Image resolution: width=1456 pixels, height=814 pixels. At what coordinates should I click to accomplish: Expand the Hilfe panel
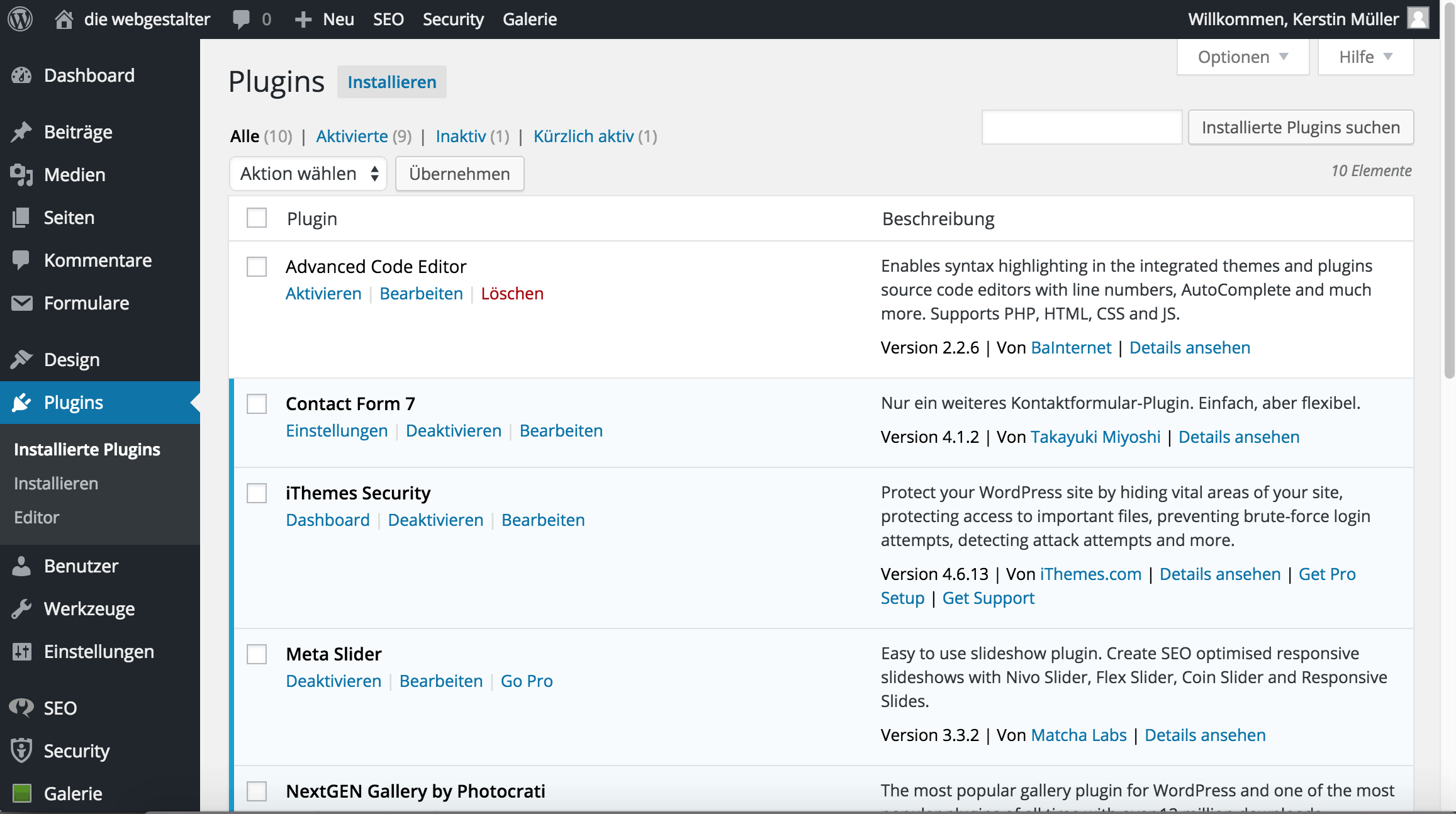[x=1364, y=57]
